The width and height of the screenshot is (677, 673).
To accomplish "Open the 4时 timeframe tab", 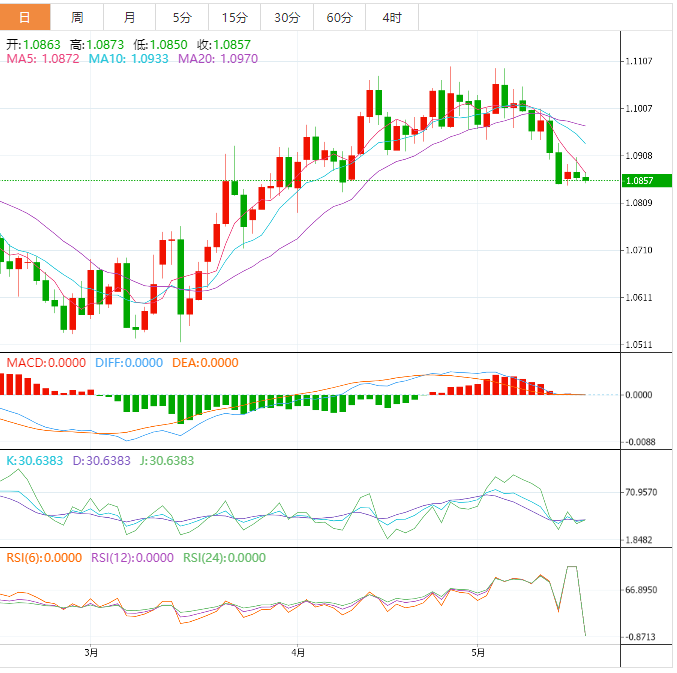I will (392, 17).
